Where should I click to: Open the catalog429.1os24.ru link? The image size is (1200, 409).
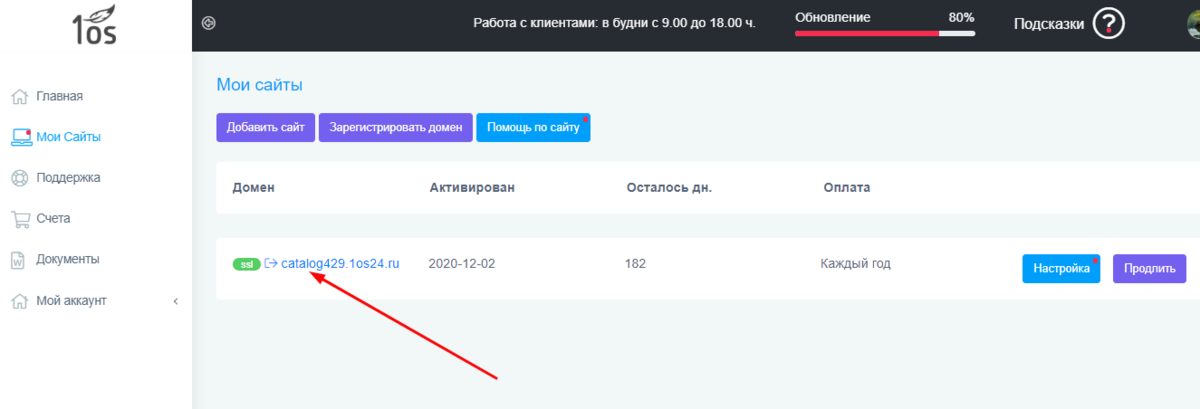[340, 264]
